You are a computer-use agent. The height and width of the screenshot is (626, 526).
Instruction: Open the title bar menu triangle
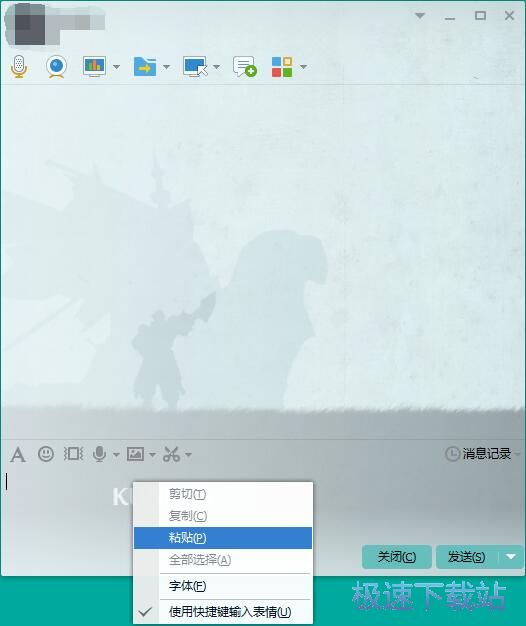click(x=420, y=16)
